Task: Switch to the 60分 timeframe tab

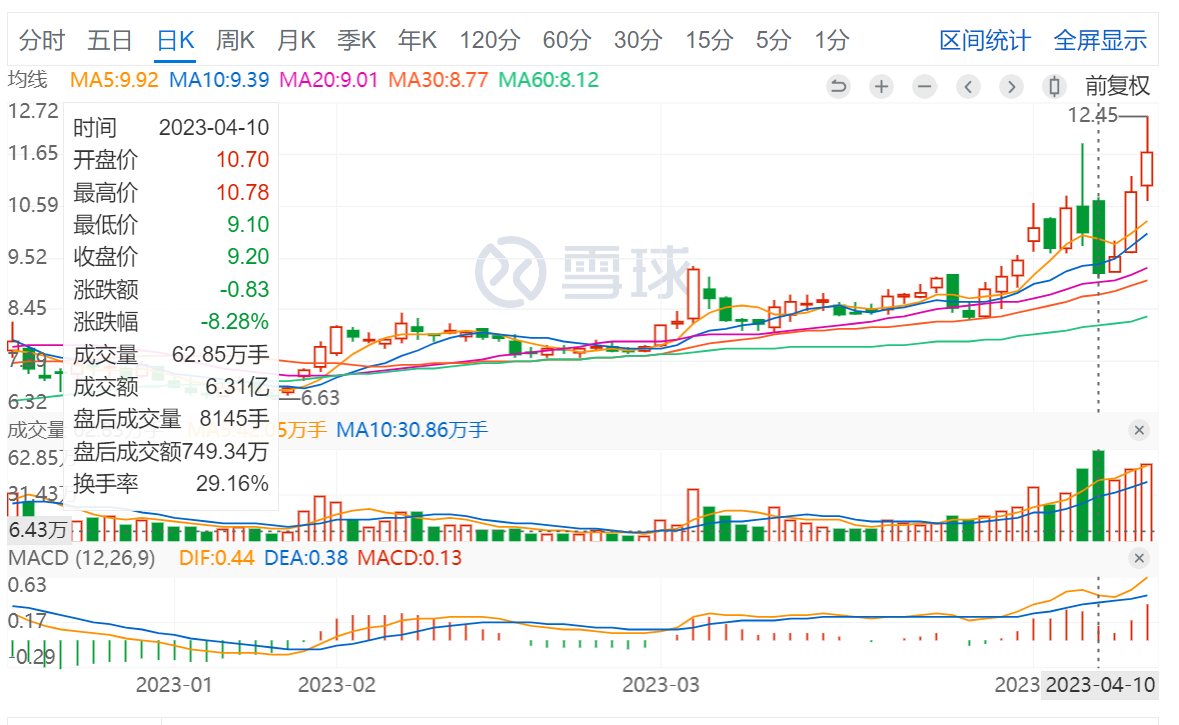Action: [x=567, y=40]
